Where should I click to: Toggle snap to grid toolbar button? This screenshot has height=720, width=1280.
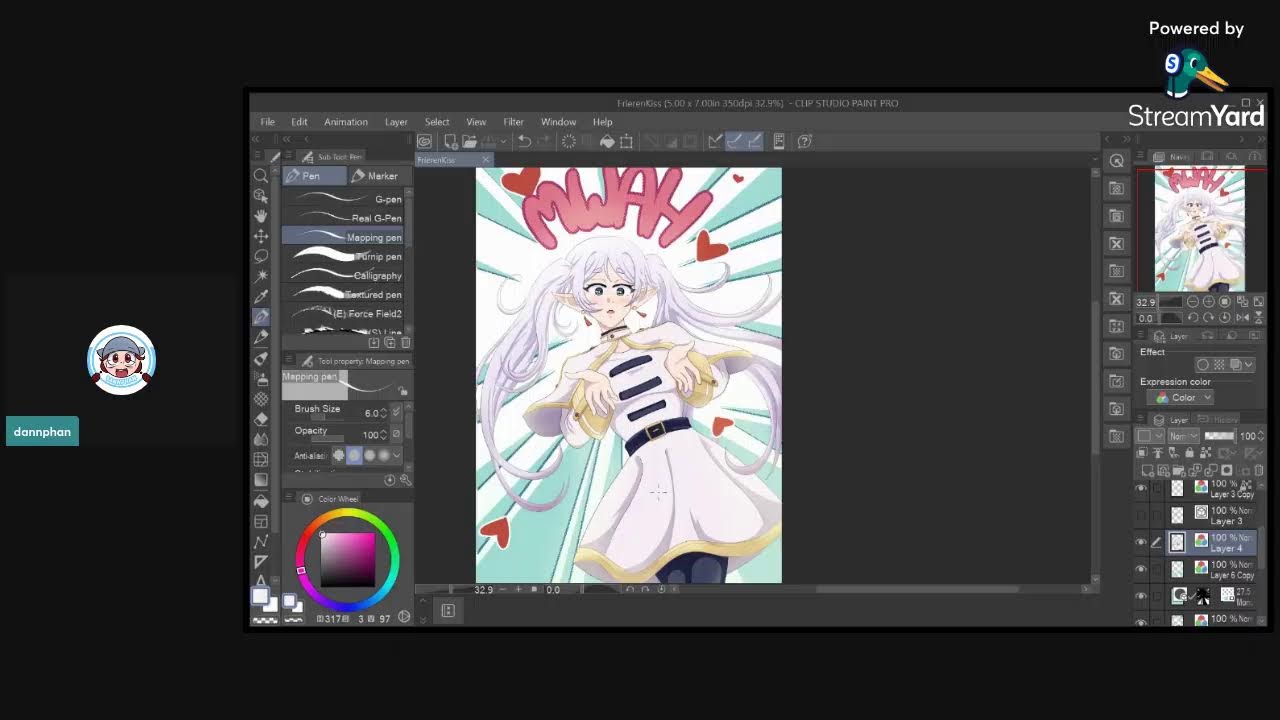[753, 141]
